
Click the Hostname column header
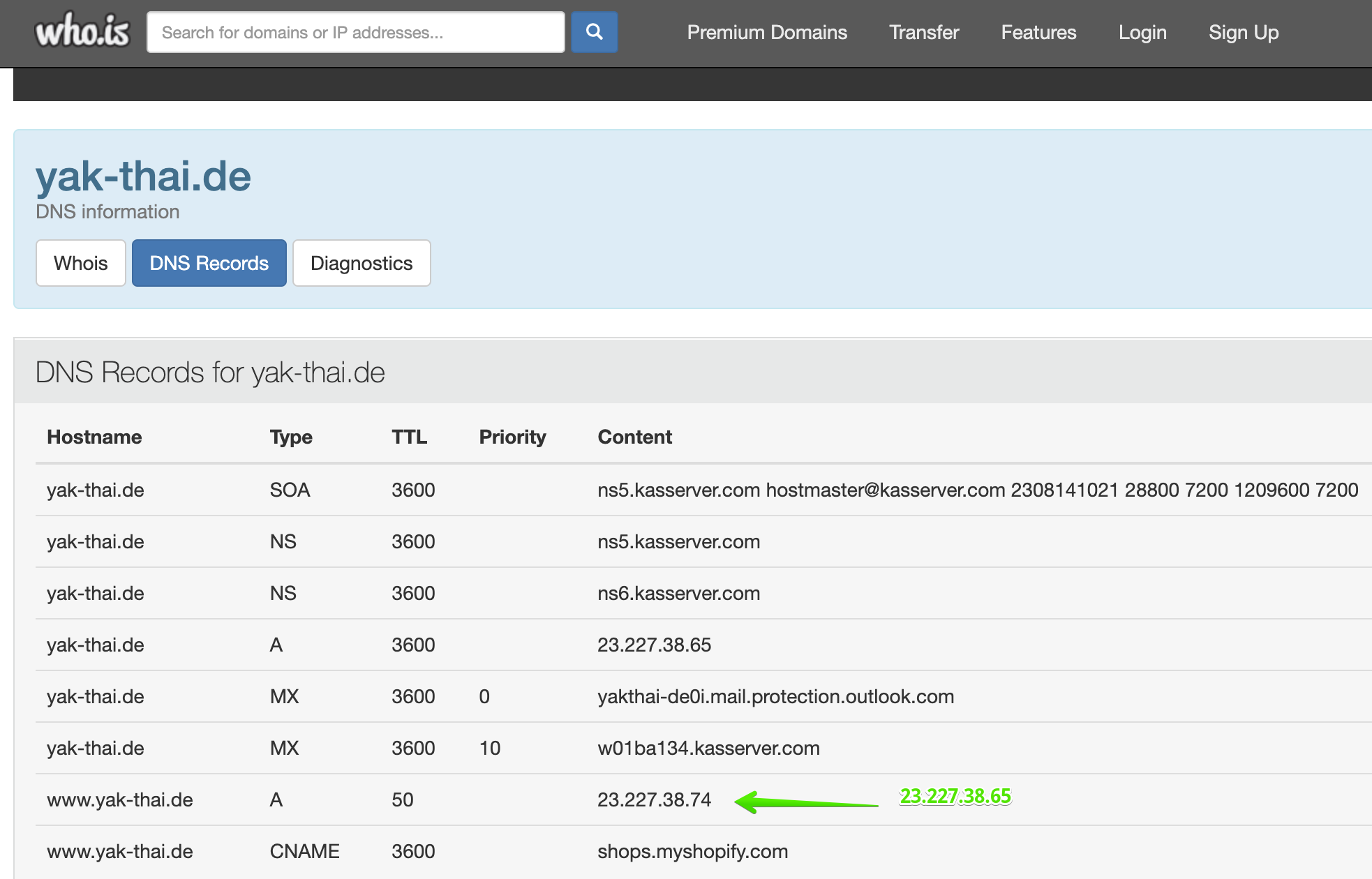[94, 437]
